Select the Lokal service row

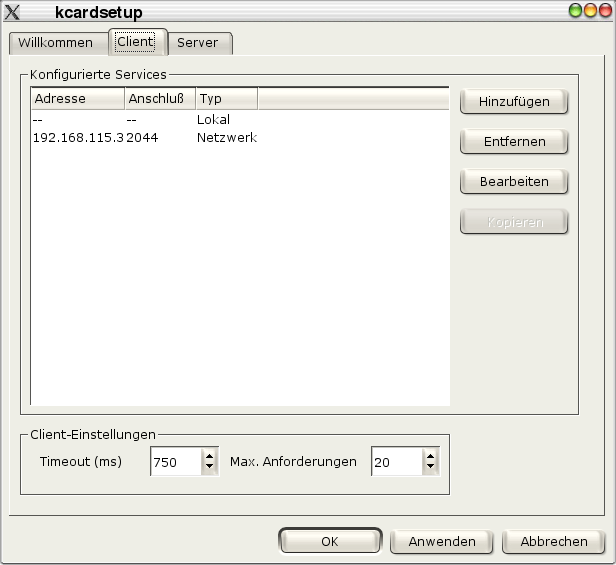[x=240, y=119]
